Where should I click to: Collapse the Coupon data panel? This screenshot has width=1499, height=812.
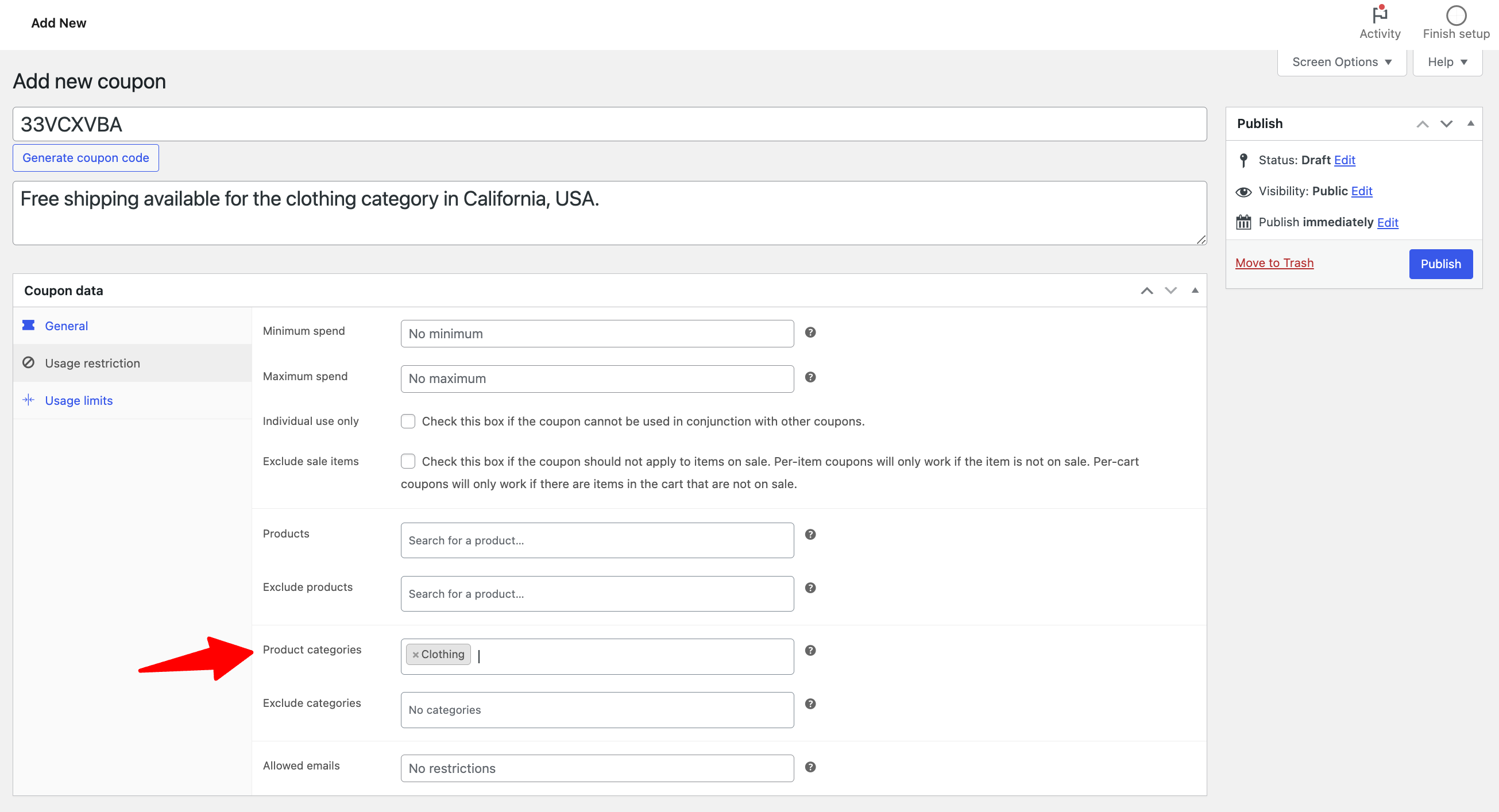click(x=1195, y=290)
